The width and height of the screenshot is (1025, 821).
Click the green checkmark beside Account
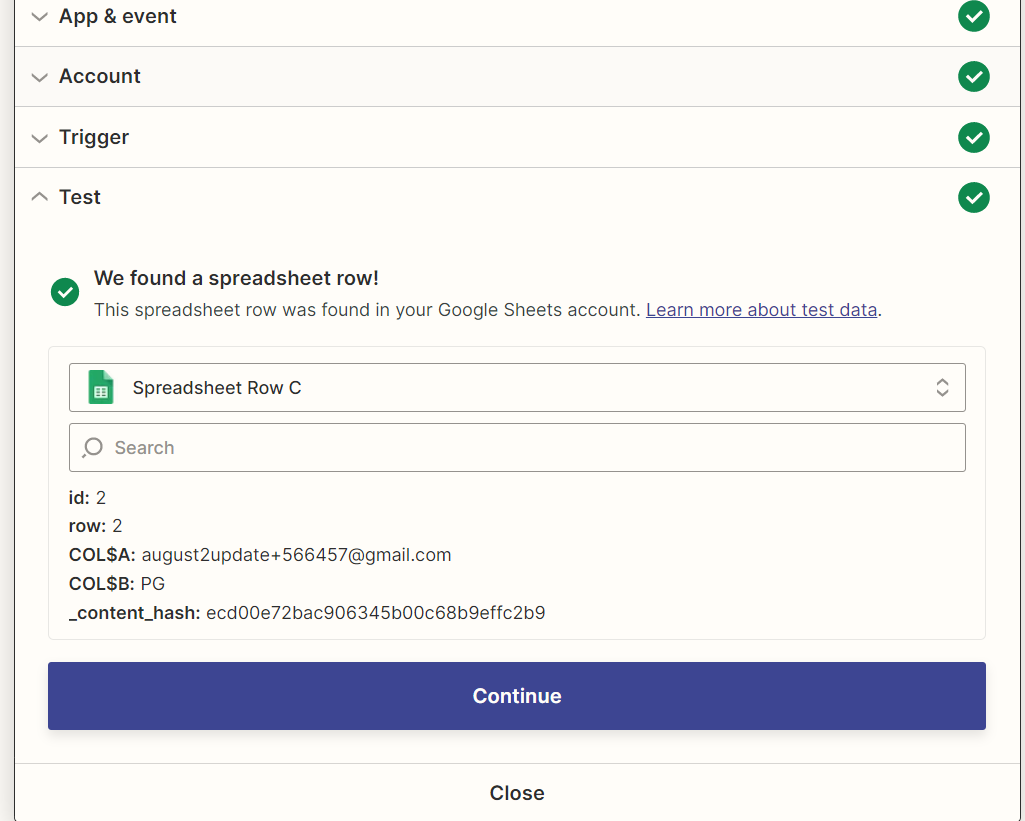(973, 77)
